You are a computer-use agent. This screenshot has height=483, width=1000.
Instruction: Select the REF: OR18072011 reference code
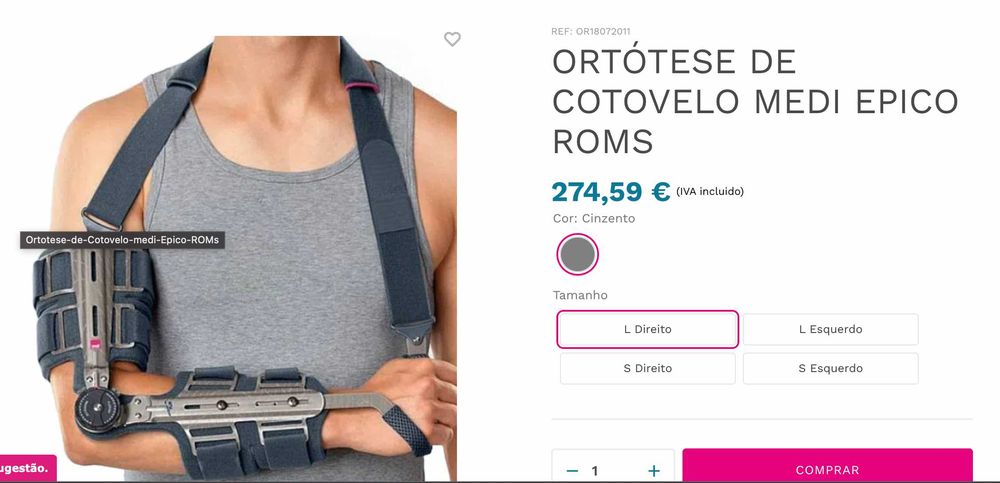coord(591,31)
